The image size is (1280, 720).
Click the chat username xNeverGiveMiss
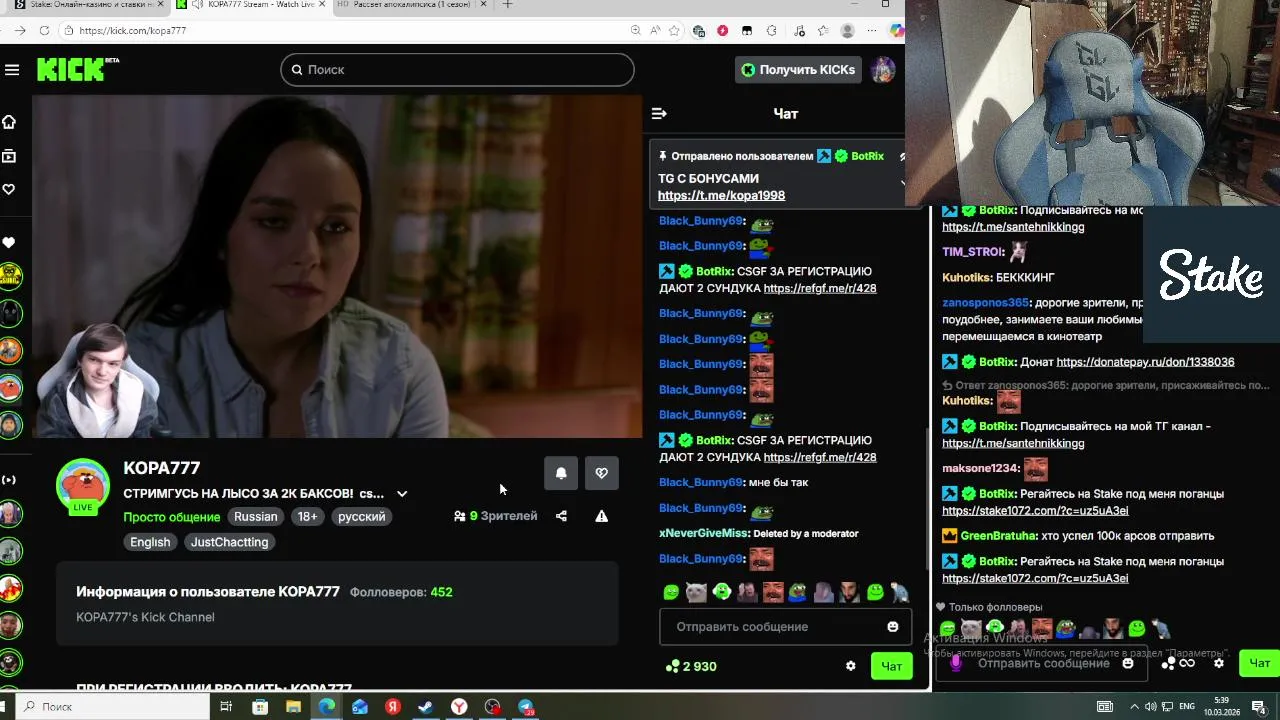703,534
